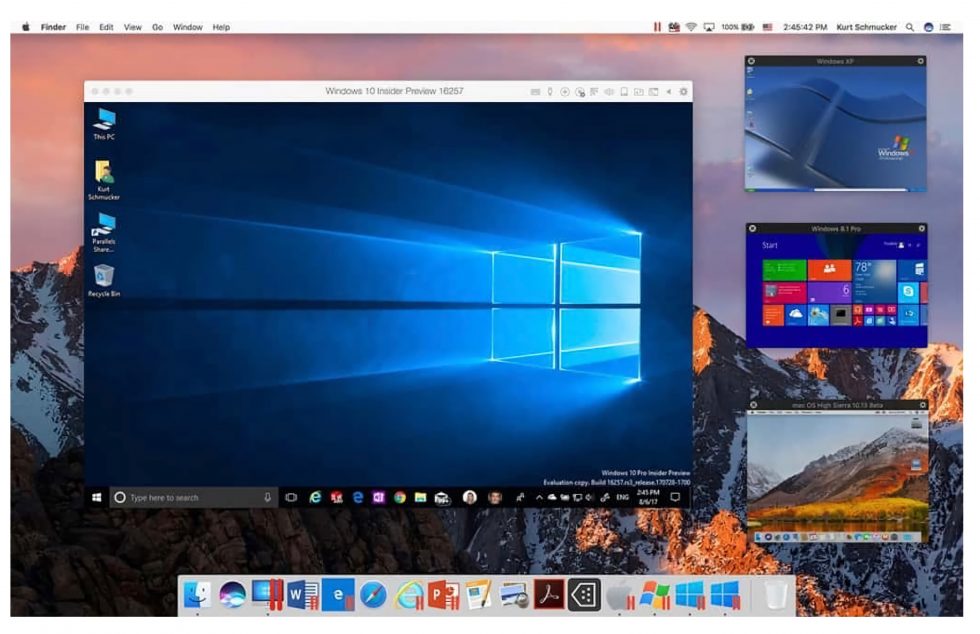Open Microsoft Edge in the Dock
The image size is (980, 634).
pyautogui.click(x=338, y=595)
